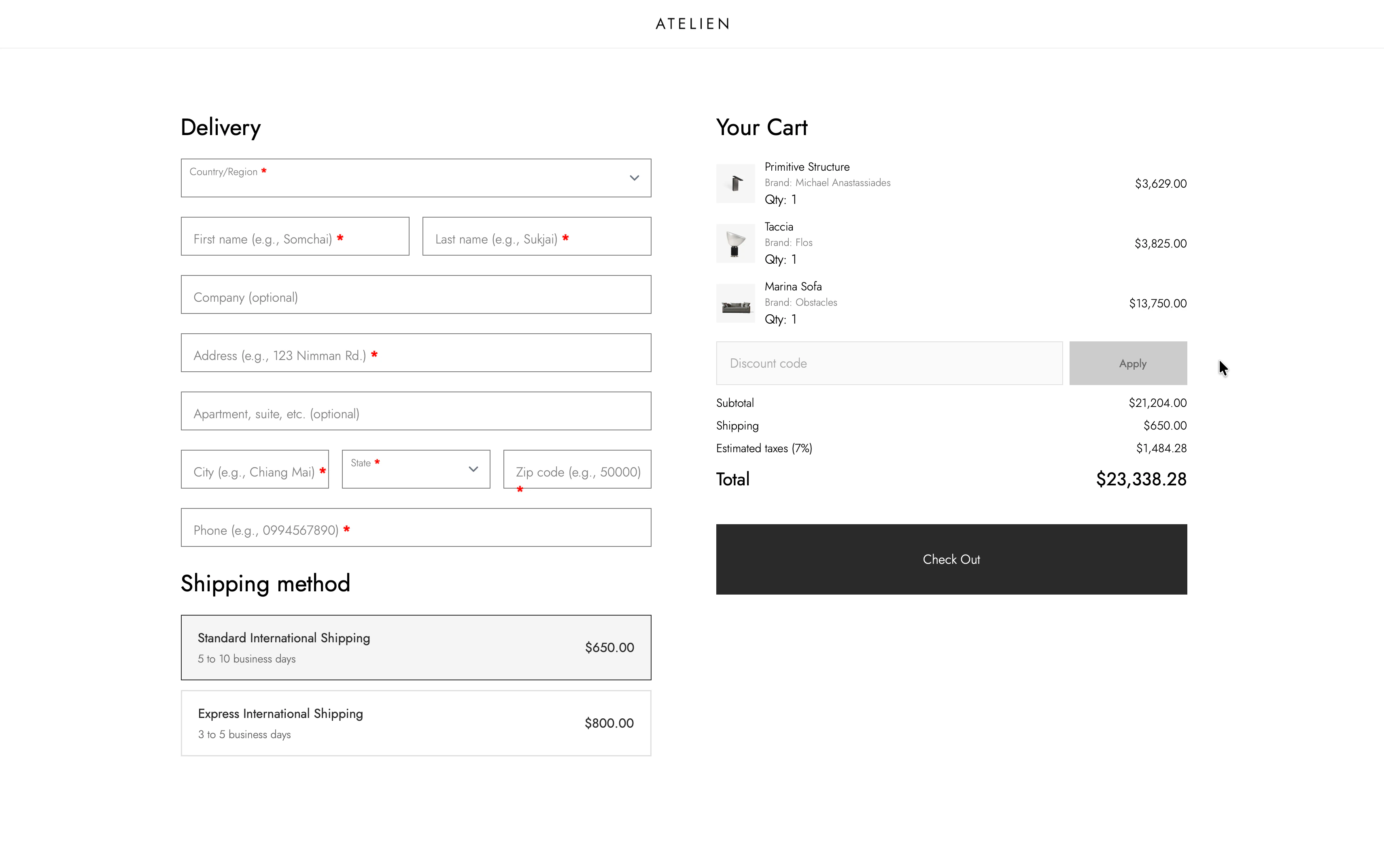Select the $13,750.00 price
Screen dimensions: 1384x868
pyautogui.click(x=1158, y=303)
